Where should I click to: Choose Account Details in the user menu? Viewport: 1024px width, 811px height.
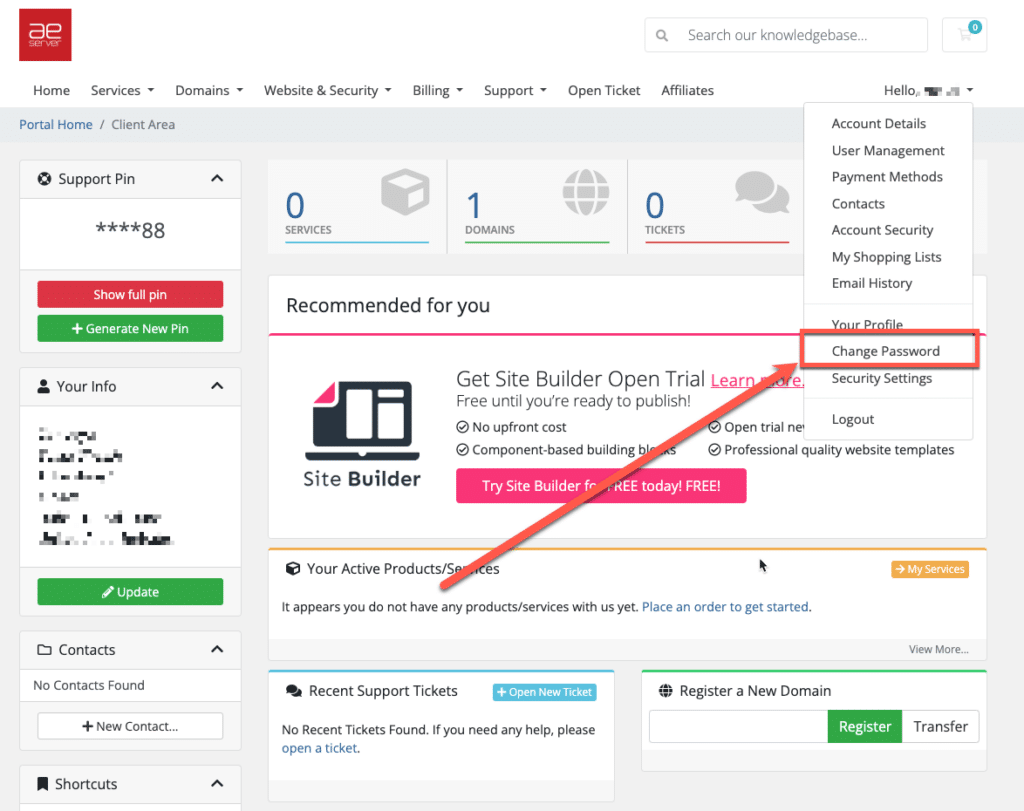[x=878, y=124]
